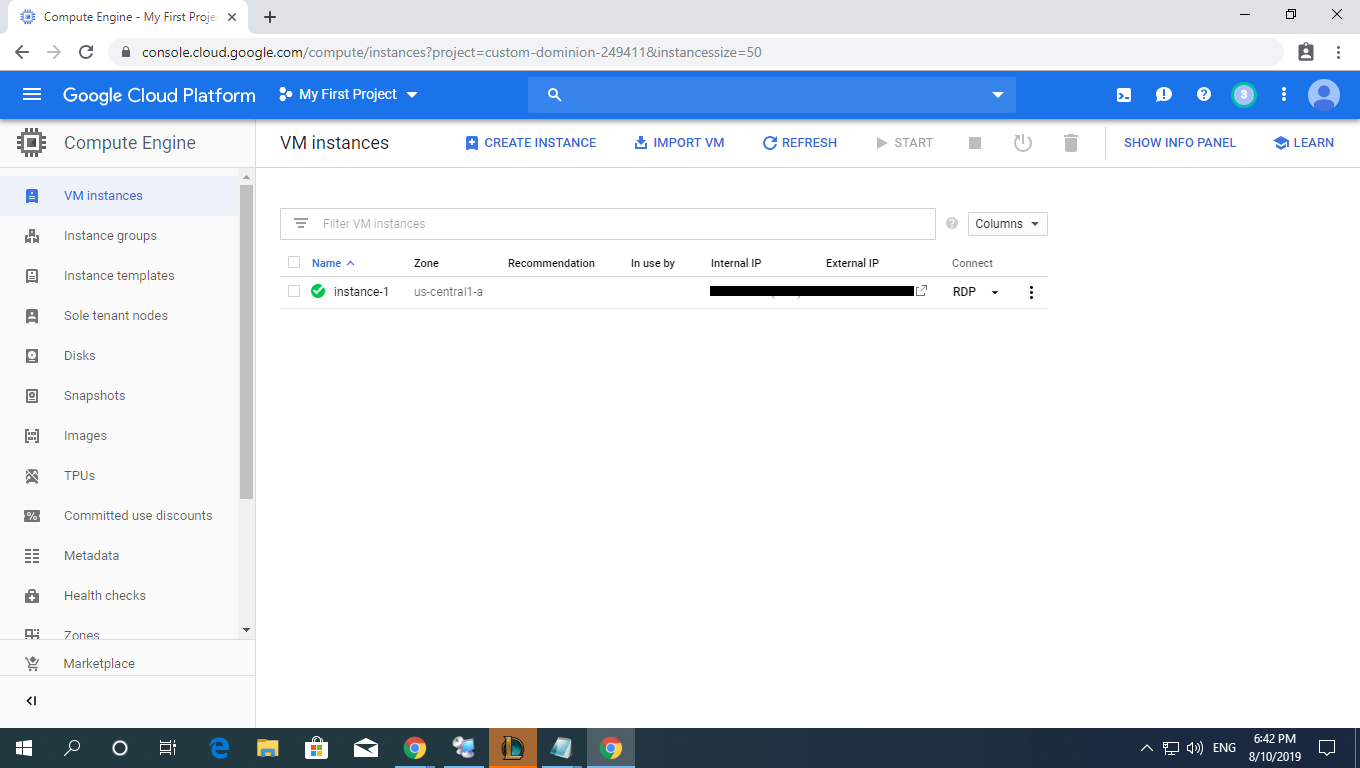1360x768 pixels.
Task: Click the Start instance button
Action: (x=904, y=143)
